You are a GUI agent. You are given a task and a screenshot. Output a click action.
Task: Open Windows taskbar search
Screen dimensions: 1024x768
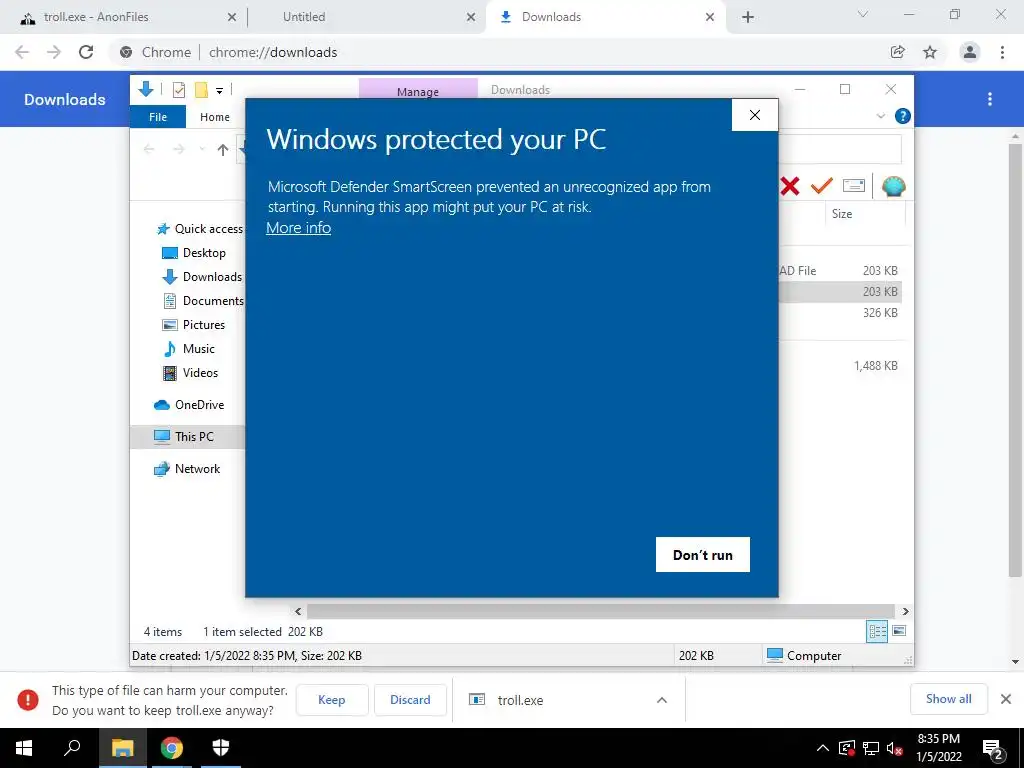(x=72, y=748)
